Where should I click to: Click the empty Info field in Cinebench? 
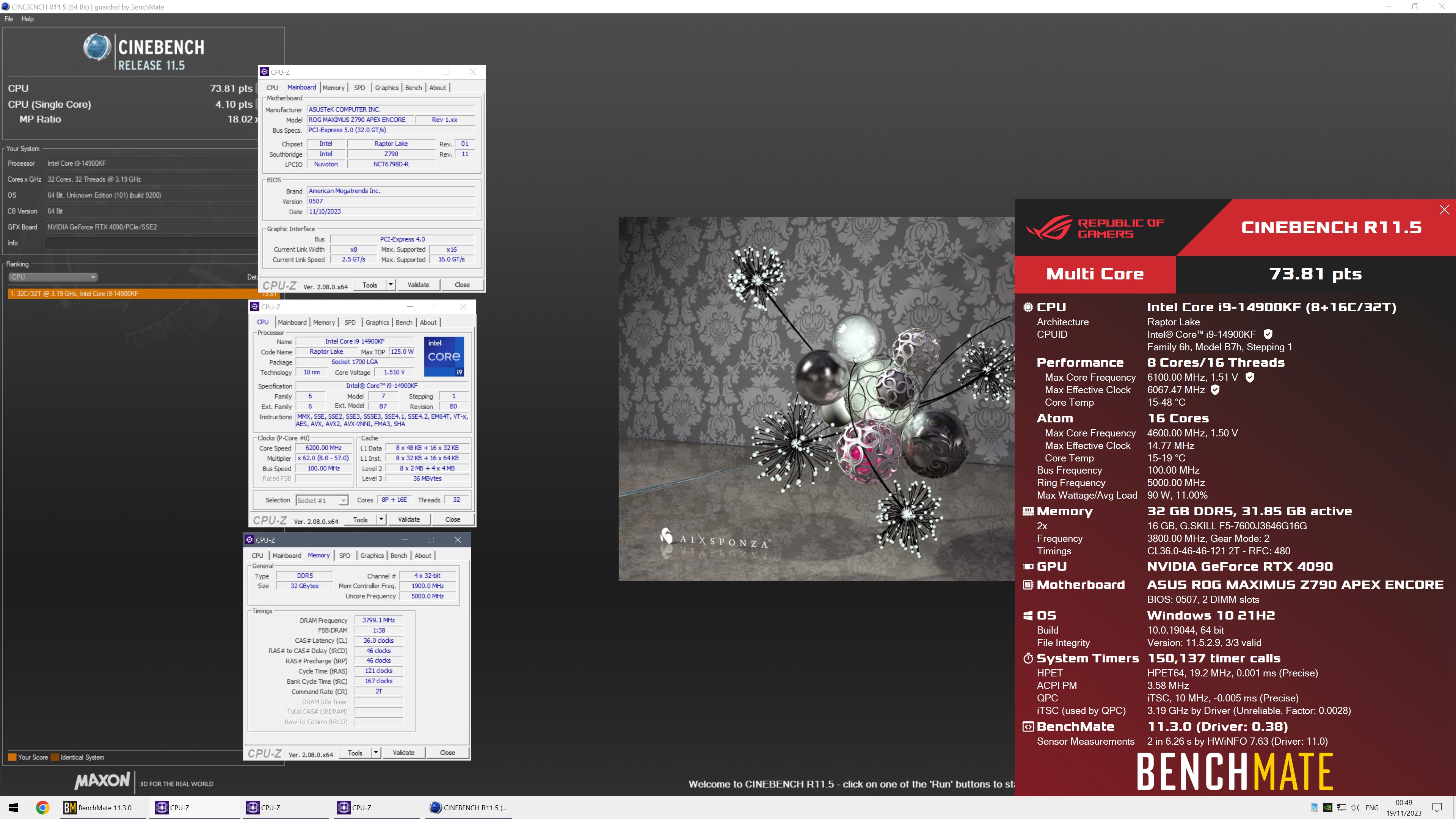151,243
